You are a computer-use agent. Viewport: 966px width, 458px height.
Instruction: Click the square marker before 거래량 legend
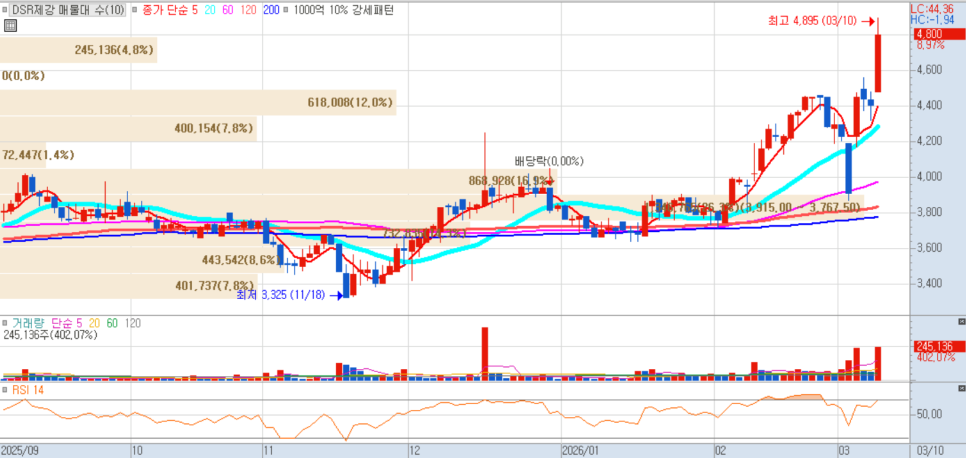pyautogui.click(x=5, y=323)
